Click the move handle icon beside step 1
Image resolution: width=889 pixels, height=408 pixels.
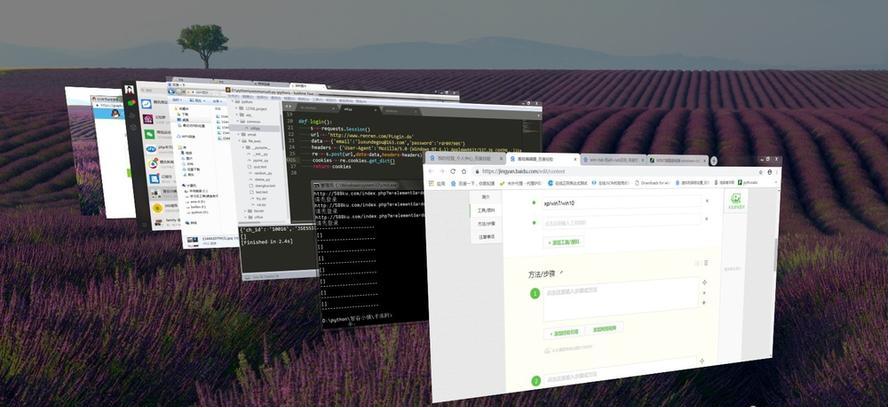coord(704,283)
